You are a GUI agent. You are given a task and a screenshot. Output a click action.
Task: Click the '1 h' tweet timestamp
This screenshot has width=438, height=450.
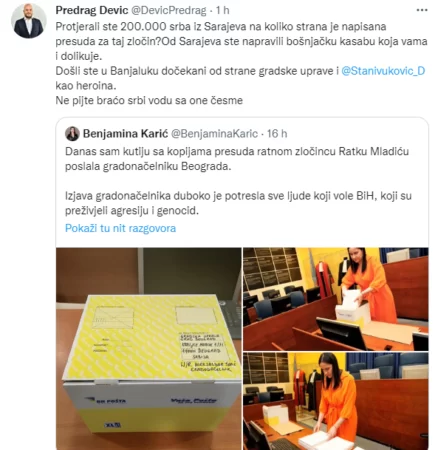pyautogui.click(x=222, y=10)
